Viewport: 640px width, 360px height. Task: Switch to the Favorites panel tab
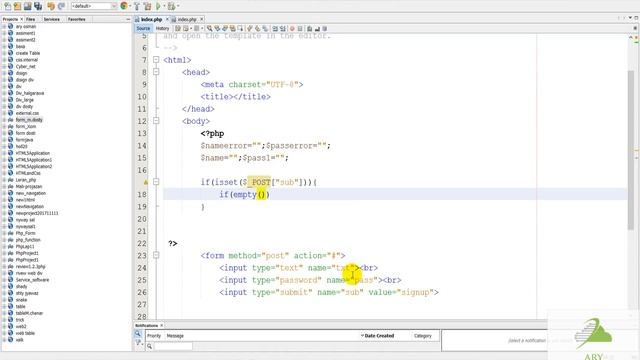tap(76, 19)
